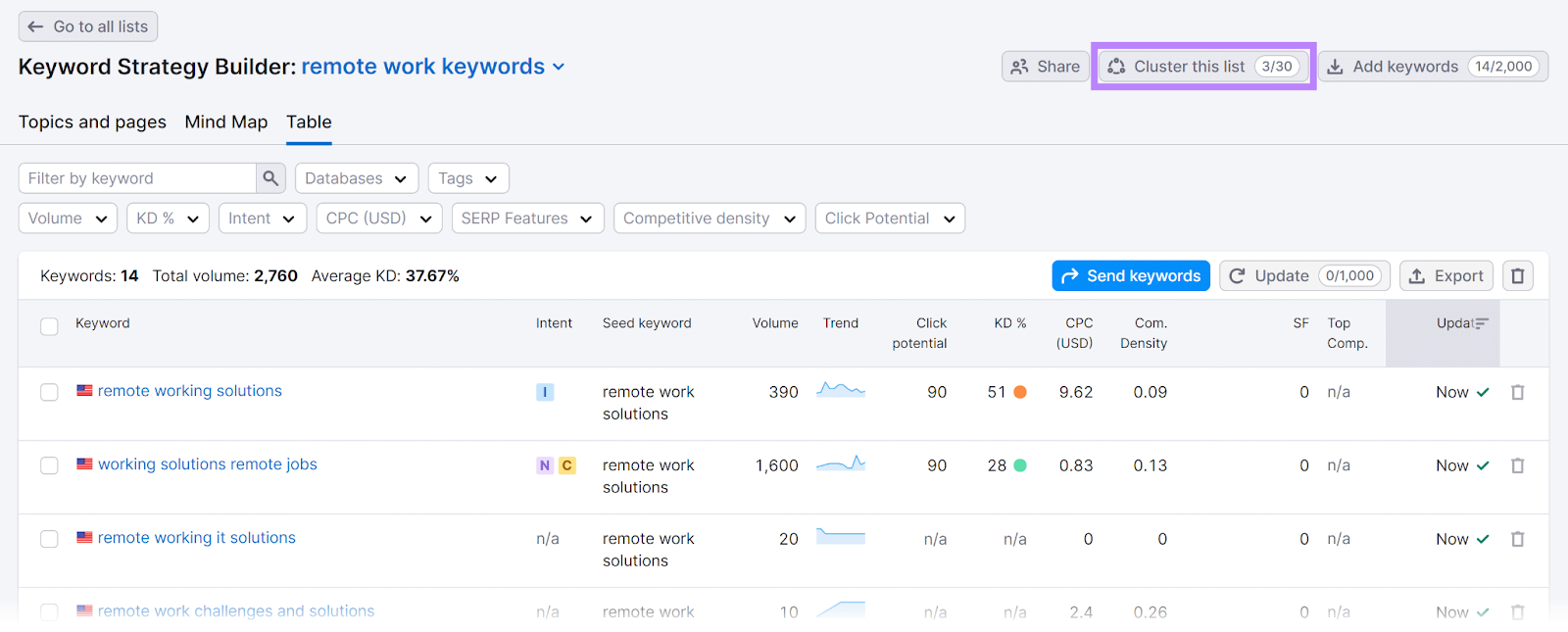Image resolution: width=1568 pixels, height=632 pixels.
Task: Sort by the Seed keyword column header
Action: 647,323
